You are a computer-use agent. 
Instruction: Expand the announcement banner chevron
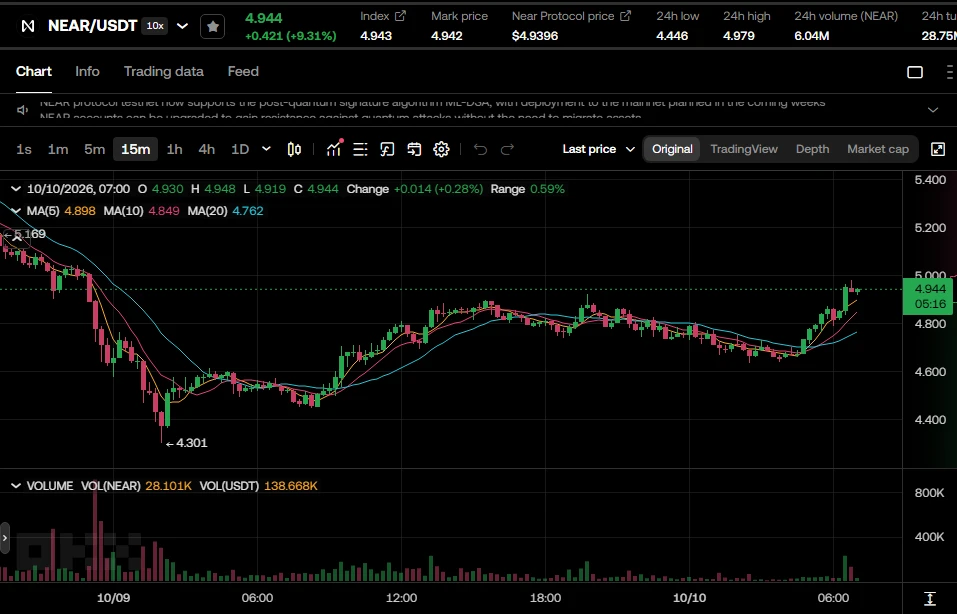[933, 110]
